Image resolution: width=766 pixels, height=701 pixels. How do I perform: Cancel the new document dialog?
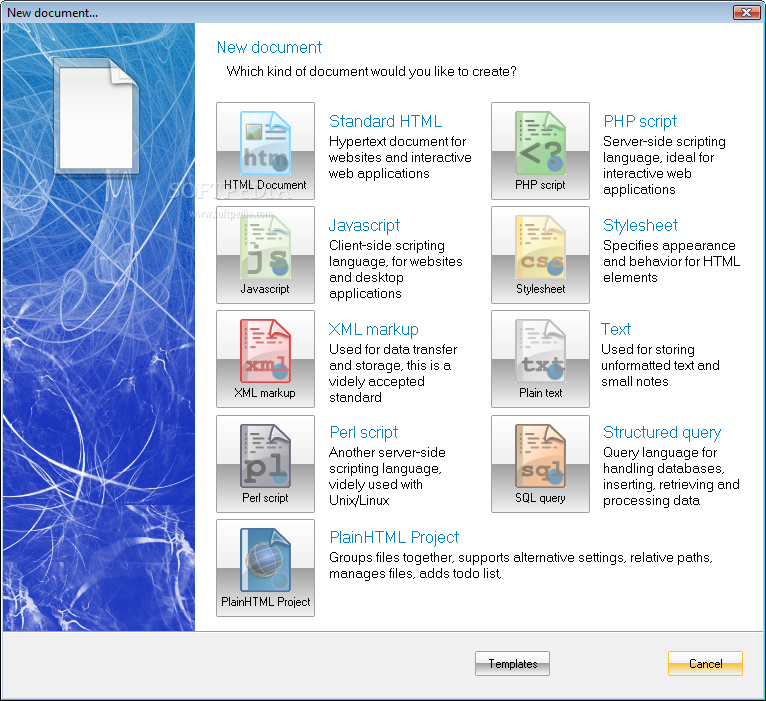[705, 663]
